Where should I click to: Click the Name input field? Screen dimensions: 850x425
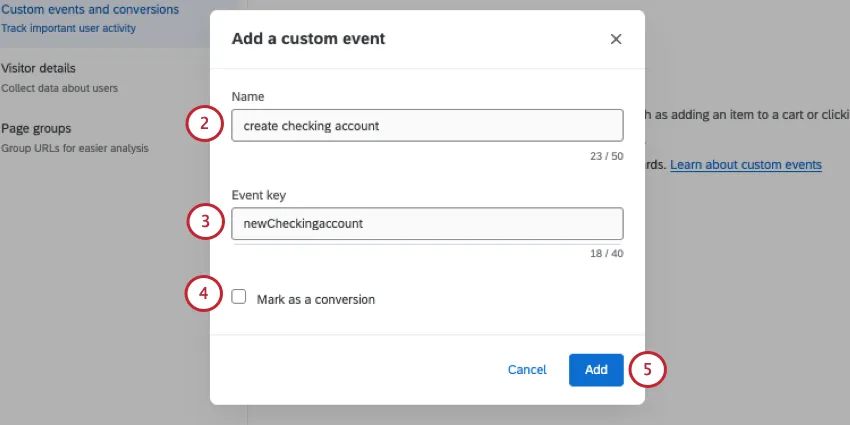(x=427, y=126)
